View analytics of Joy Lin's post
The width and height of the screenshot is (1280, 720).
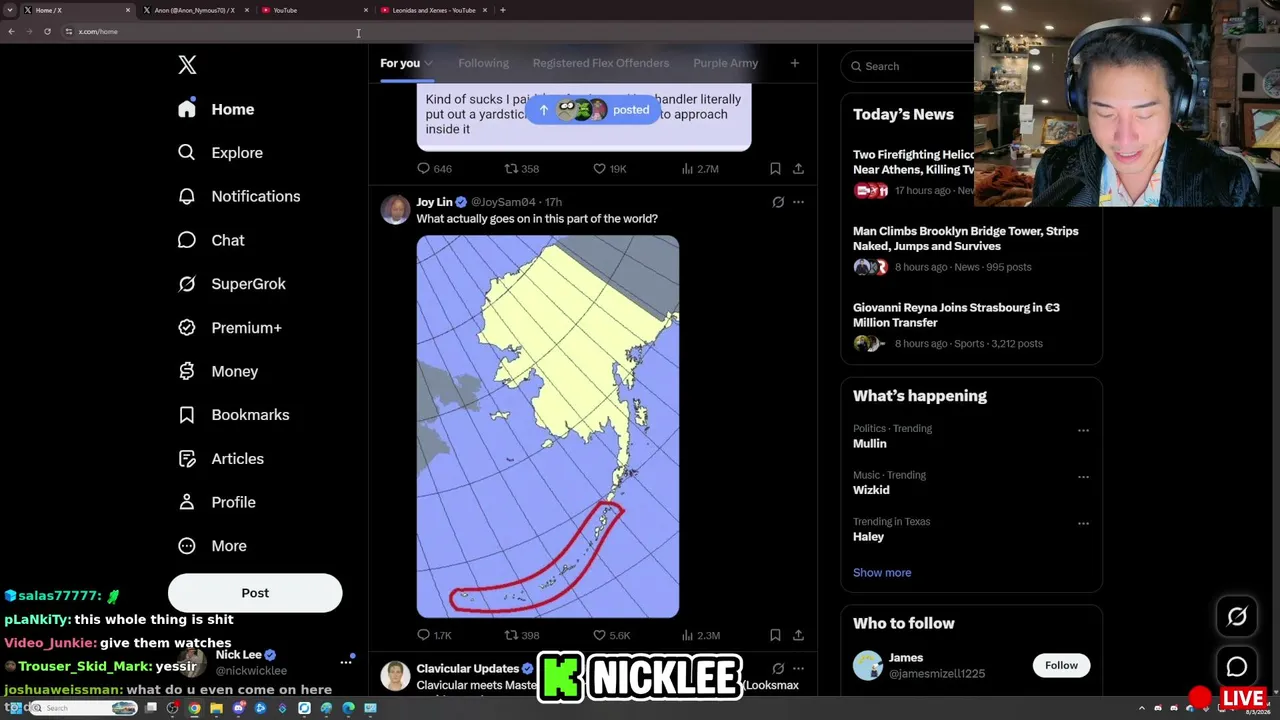tap(700, 635)
